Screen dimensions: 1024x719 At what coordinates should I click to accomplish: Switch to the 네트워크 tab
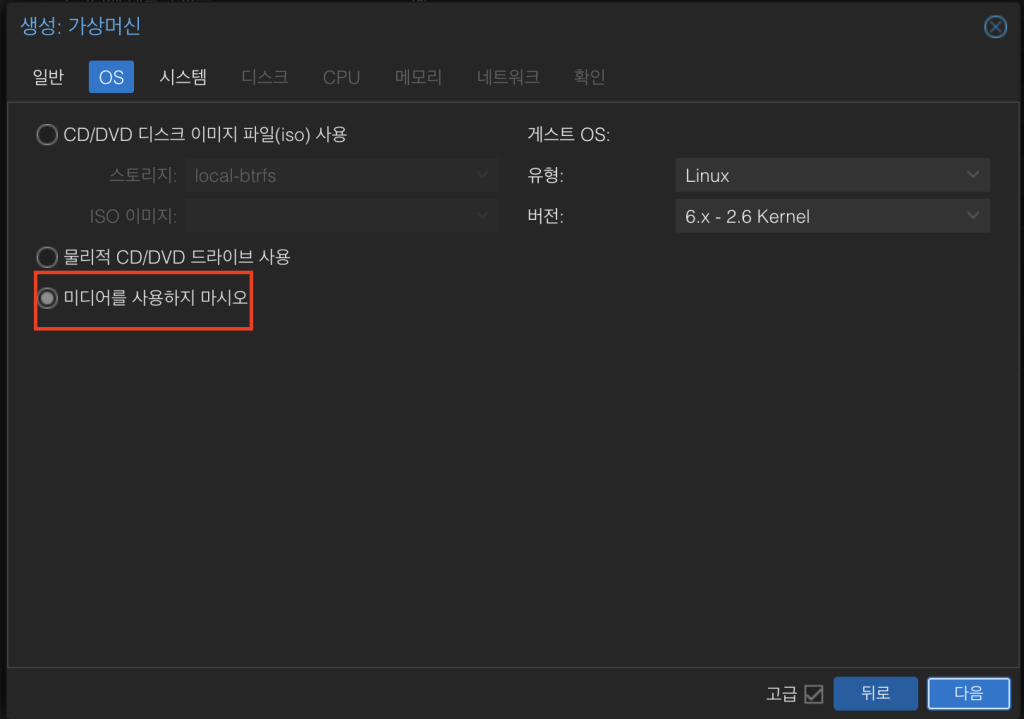click(x=508, y=77)
